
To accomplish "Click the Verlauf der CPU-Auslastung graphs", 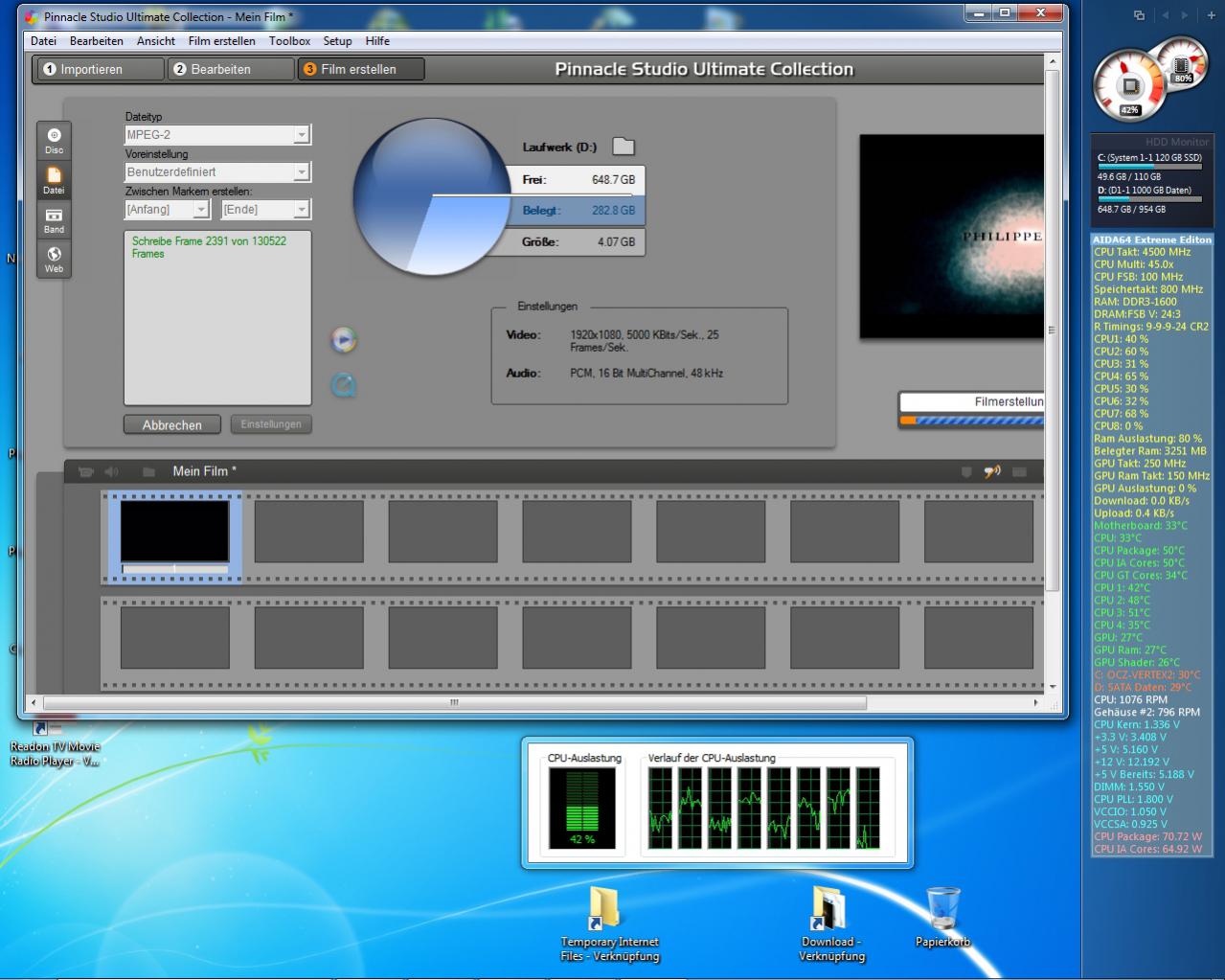I will 764,808.
